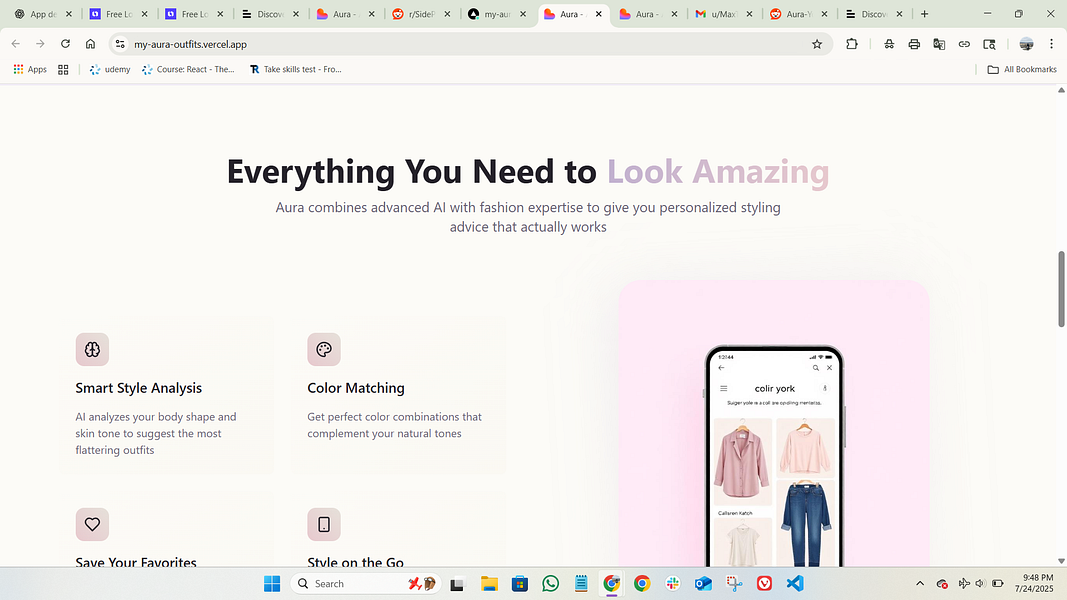The image size is (1067, 600).
Task: Open Notepad from the taskbar
Action: 581,584
